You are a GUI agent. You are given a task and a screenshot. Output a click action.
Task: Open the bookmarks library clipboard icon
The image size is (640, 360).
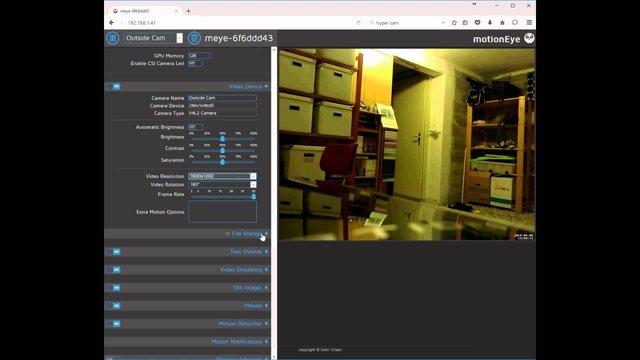pyautogui.click(x=465, y=23)
